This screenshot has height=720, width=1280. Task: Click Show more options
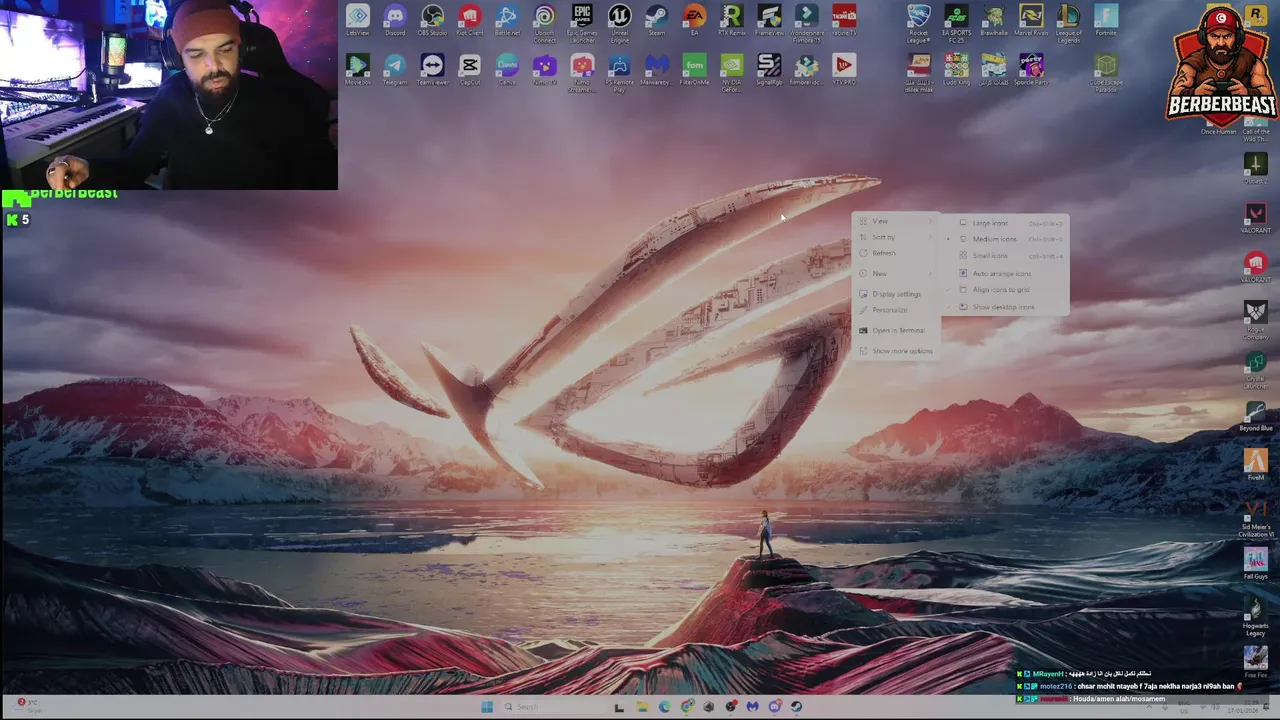pyautogui.click(x=895, y=351)
